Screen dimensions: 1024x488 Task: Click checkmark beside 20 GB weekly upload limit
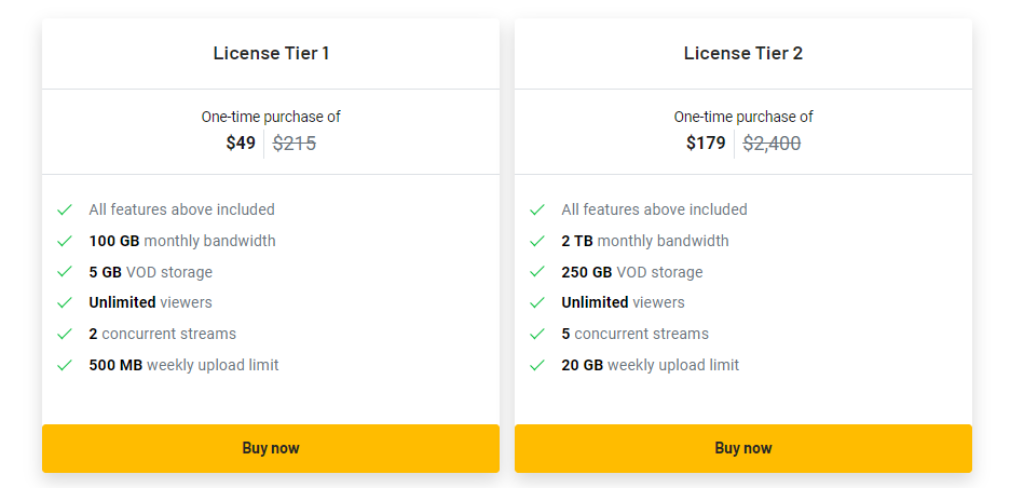[x=537, y=365]
